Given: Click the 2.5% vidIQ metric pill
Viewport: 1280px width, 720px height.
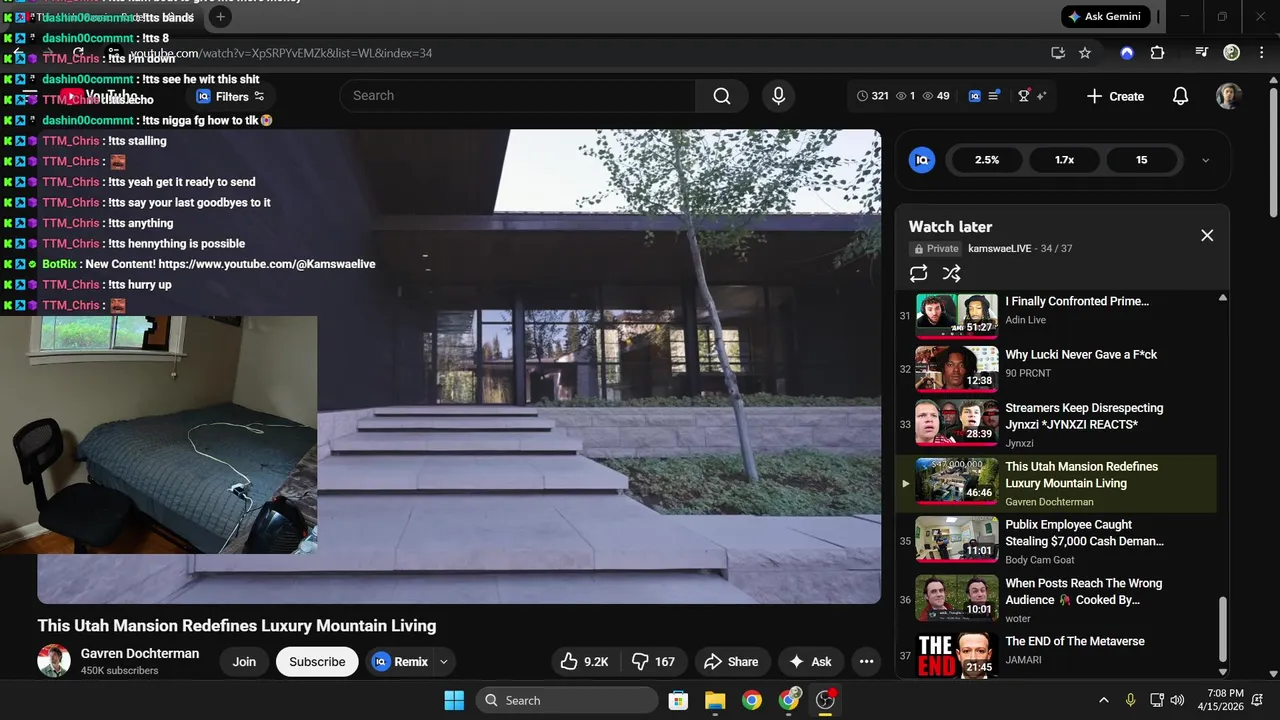Looking at the screenshot, I should pyautogui.click(x=987, y=160).
